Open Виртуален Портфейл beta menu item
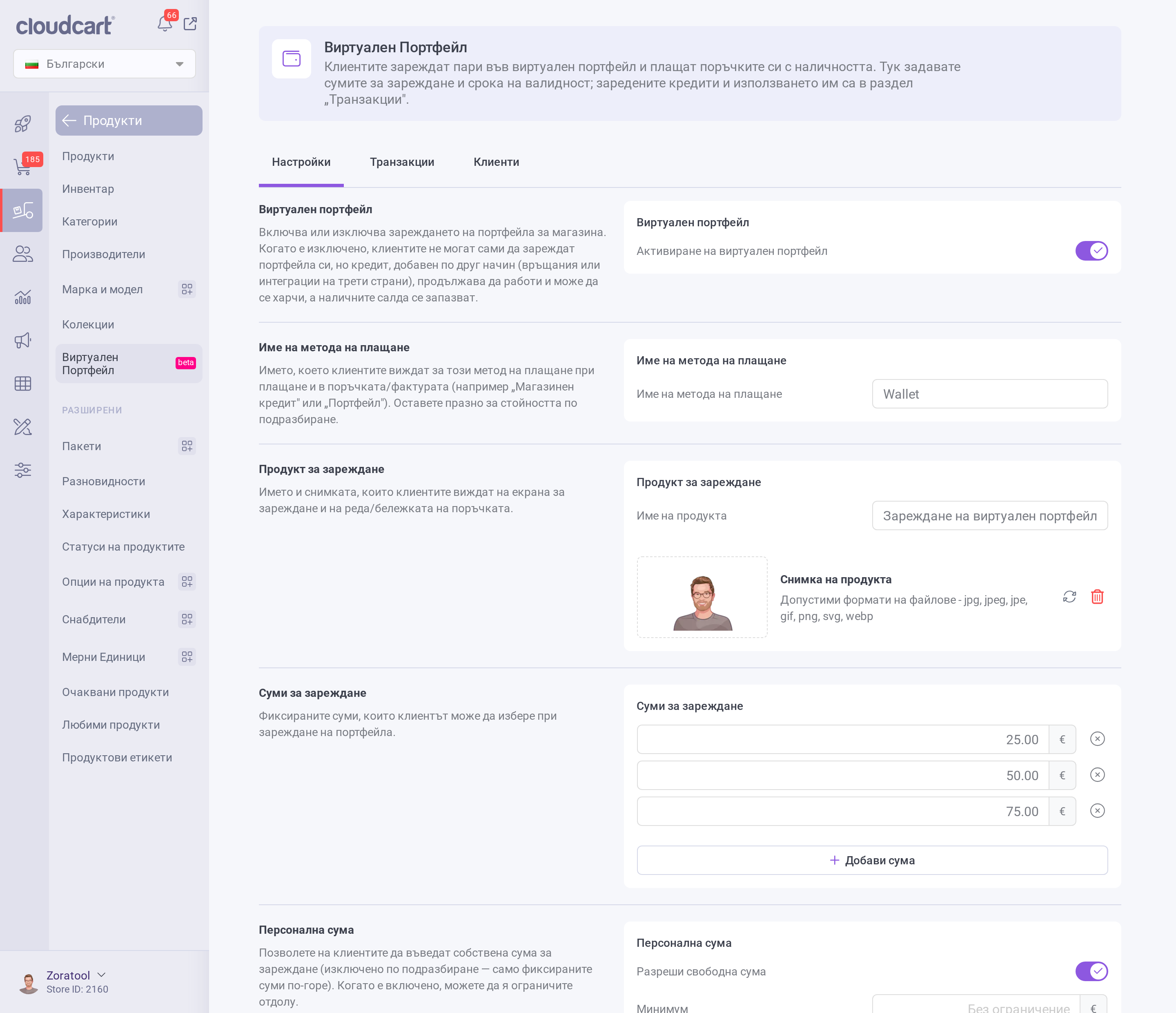This screenshot has width=1176, height=1013. pos(129,364)
